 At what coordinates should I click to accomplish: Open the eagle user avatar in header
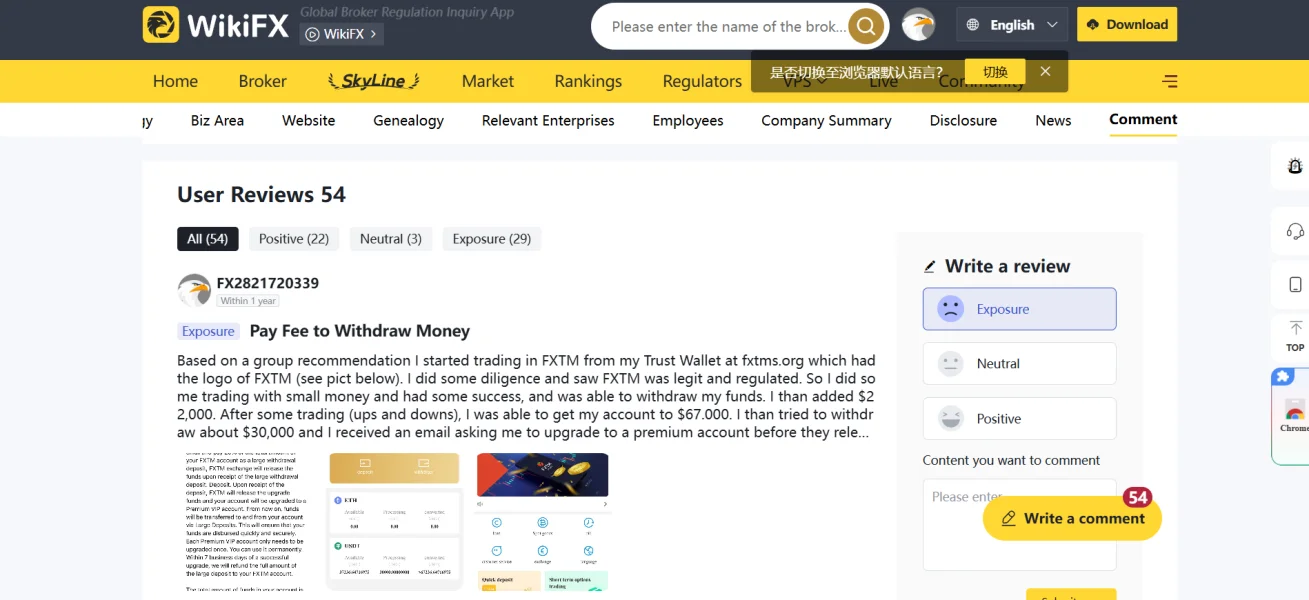[x=918, y=25]
